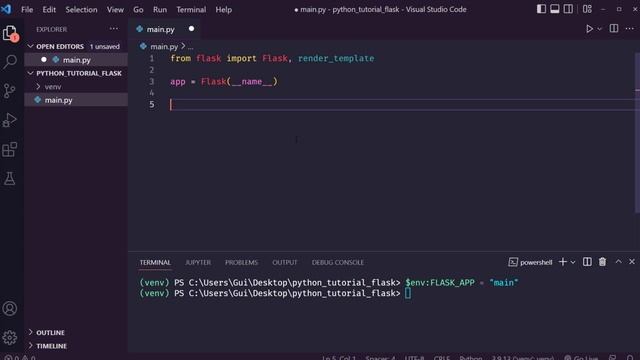Switch to the JUPYTER panel tab
This screenshot has height=360, width=640.
198,262
